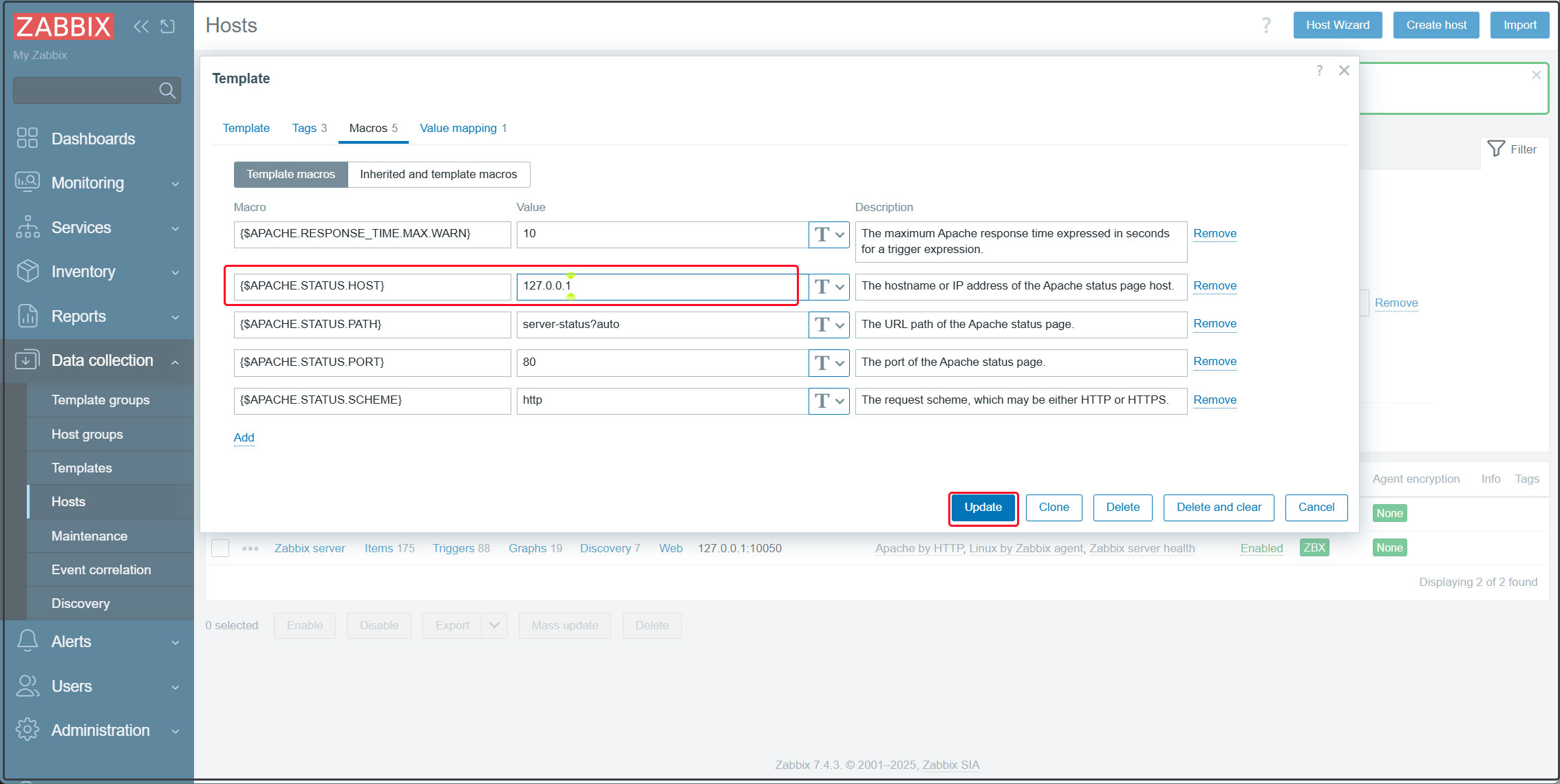Image resolution: width=1560 pixels, height=784 pixels.
Task: Open the Export options dropdown arrow
Action: pos(494,625)
